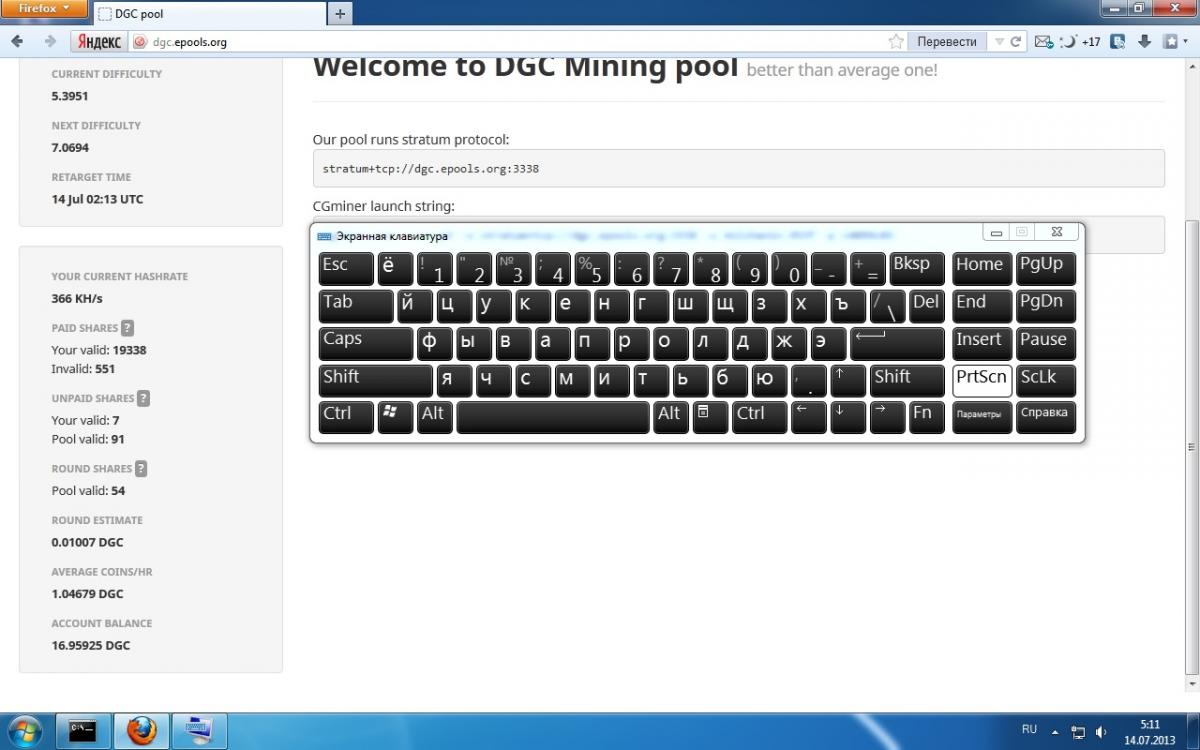The image size is (1200, 750).
Task: Click the Перевести translate button
Action: point(947,42)
